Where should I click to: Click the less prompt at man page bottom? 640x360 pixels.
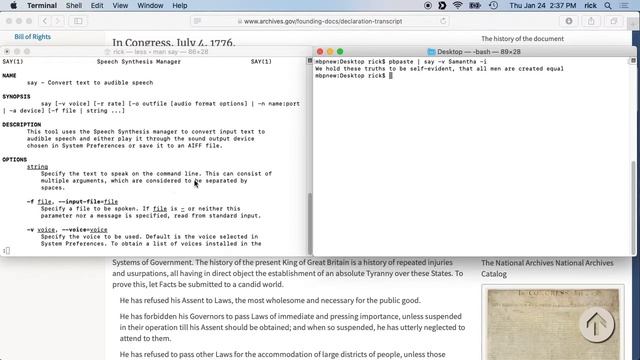coord(6,251)
